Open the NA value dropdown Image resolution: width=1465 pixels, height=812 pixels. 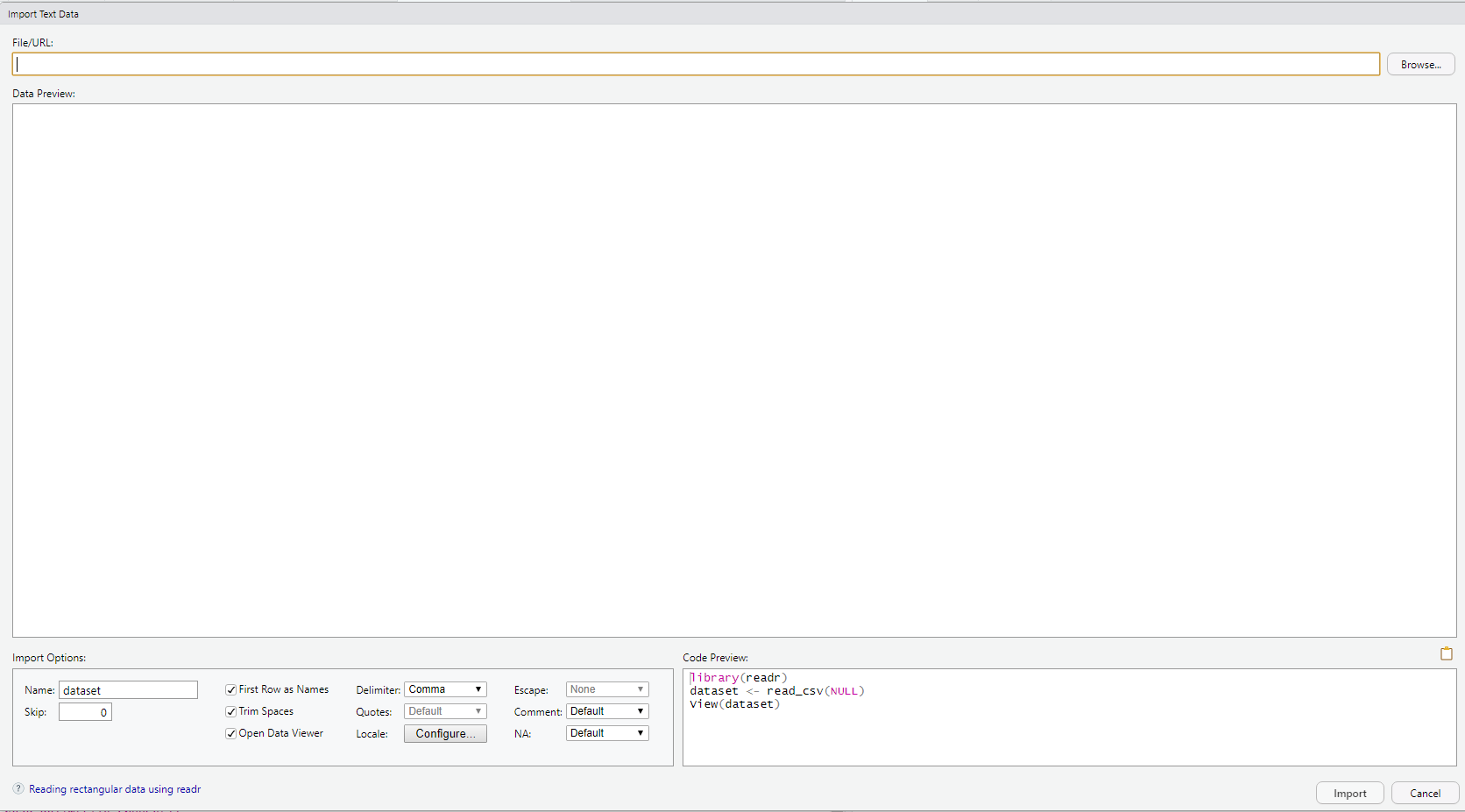coord(606,733)
